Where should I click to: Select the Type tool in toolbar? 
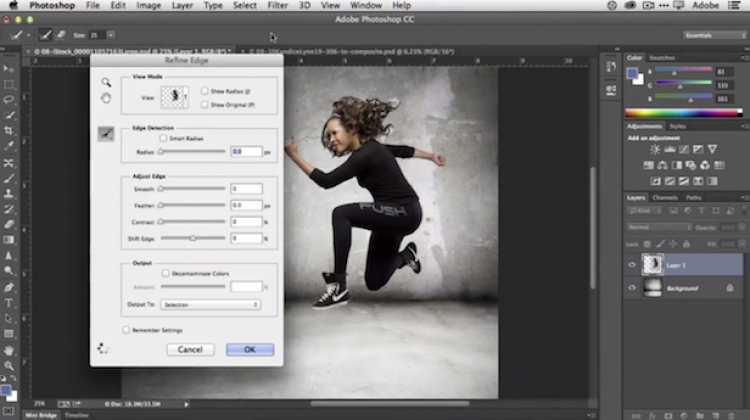coord(9,302)
